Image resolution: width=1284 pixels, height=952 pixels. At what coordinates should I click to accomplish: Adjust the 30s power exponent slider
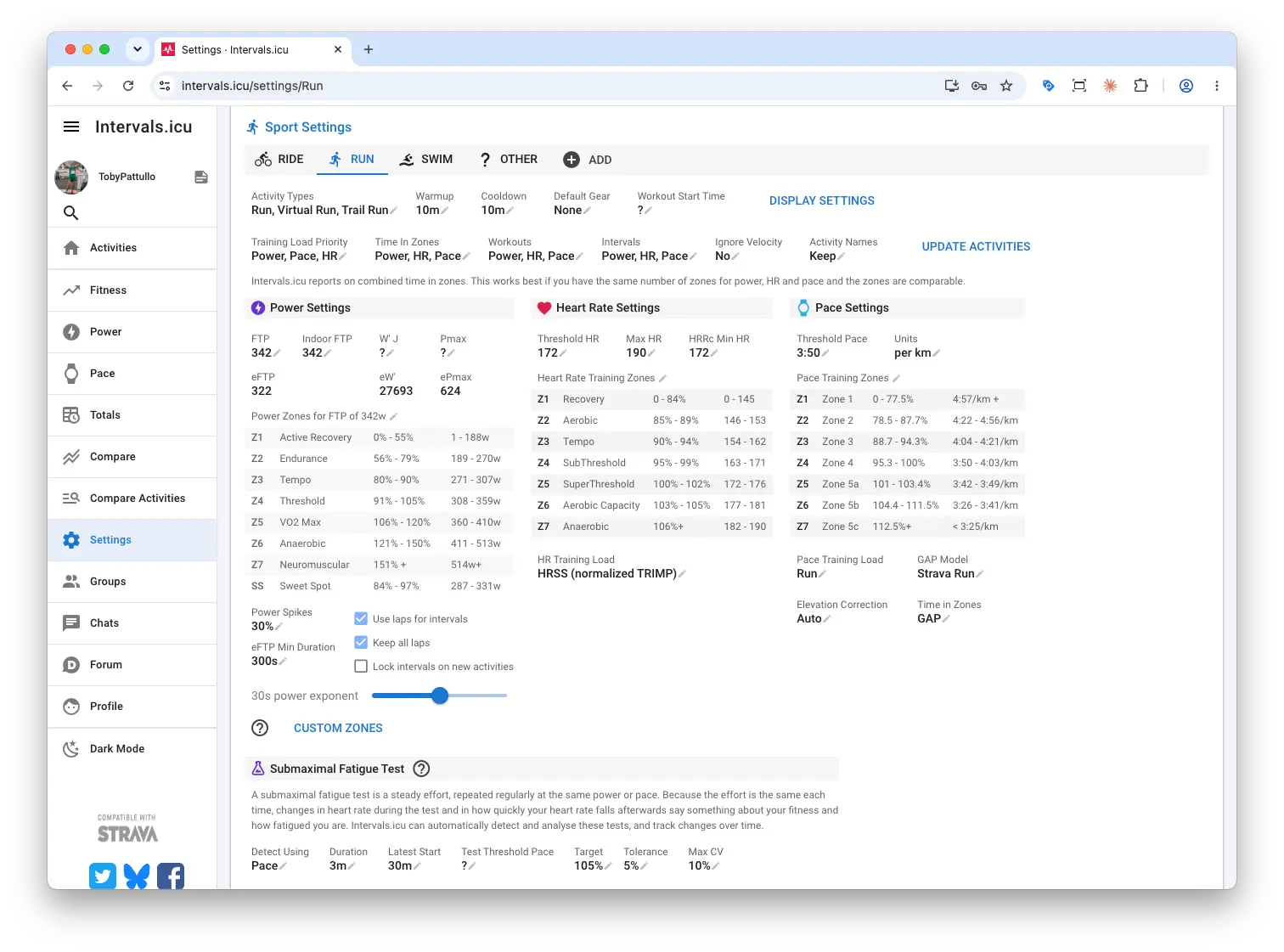coord(439,696)
